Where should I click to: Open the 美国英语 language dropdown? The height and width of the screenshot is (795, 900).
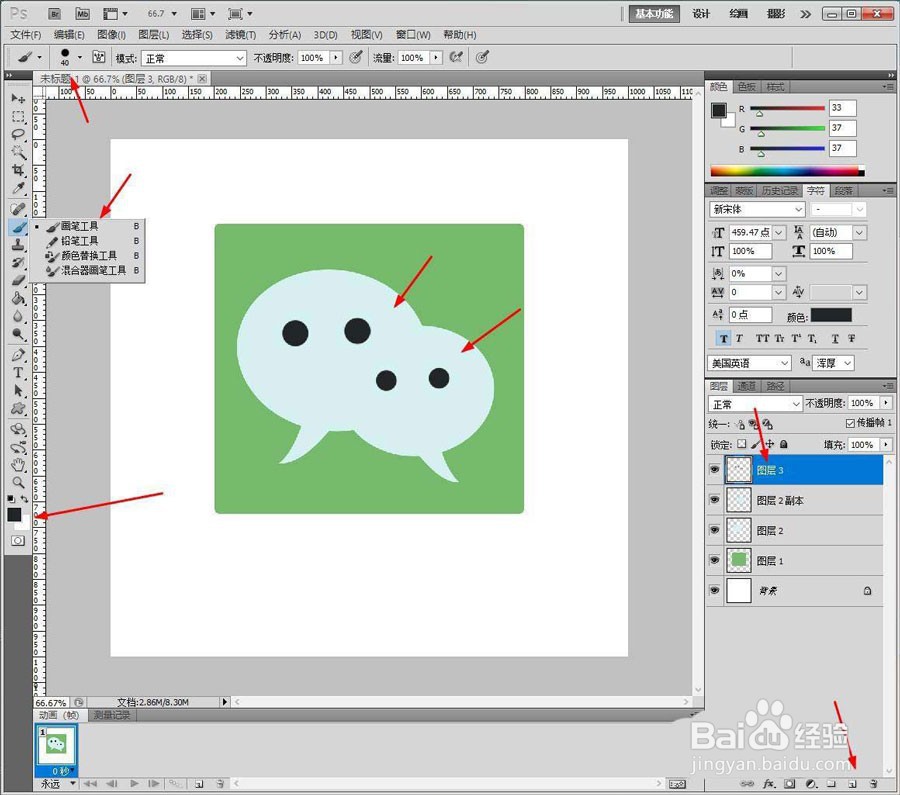pyautogui.click(x=750, y=363)
